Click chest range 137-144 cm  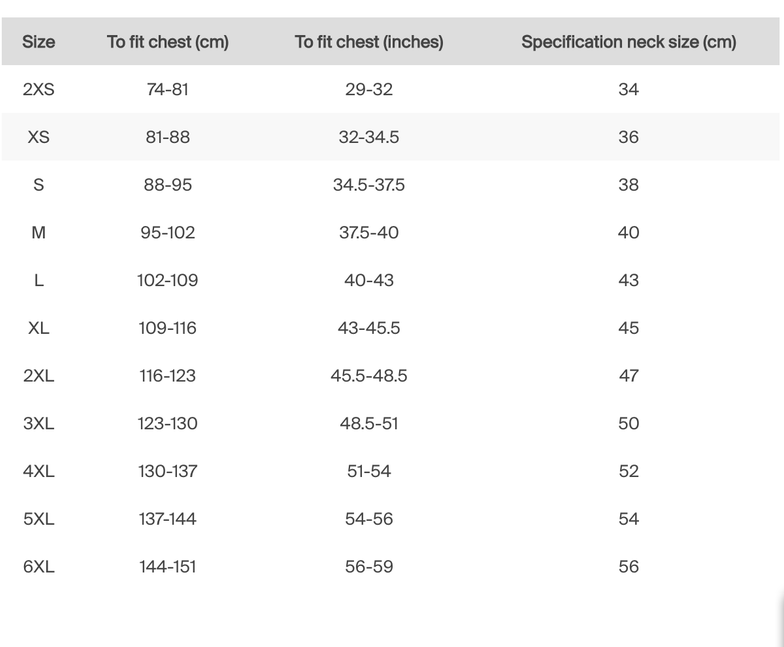(x=167, y=519)
